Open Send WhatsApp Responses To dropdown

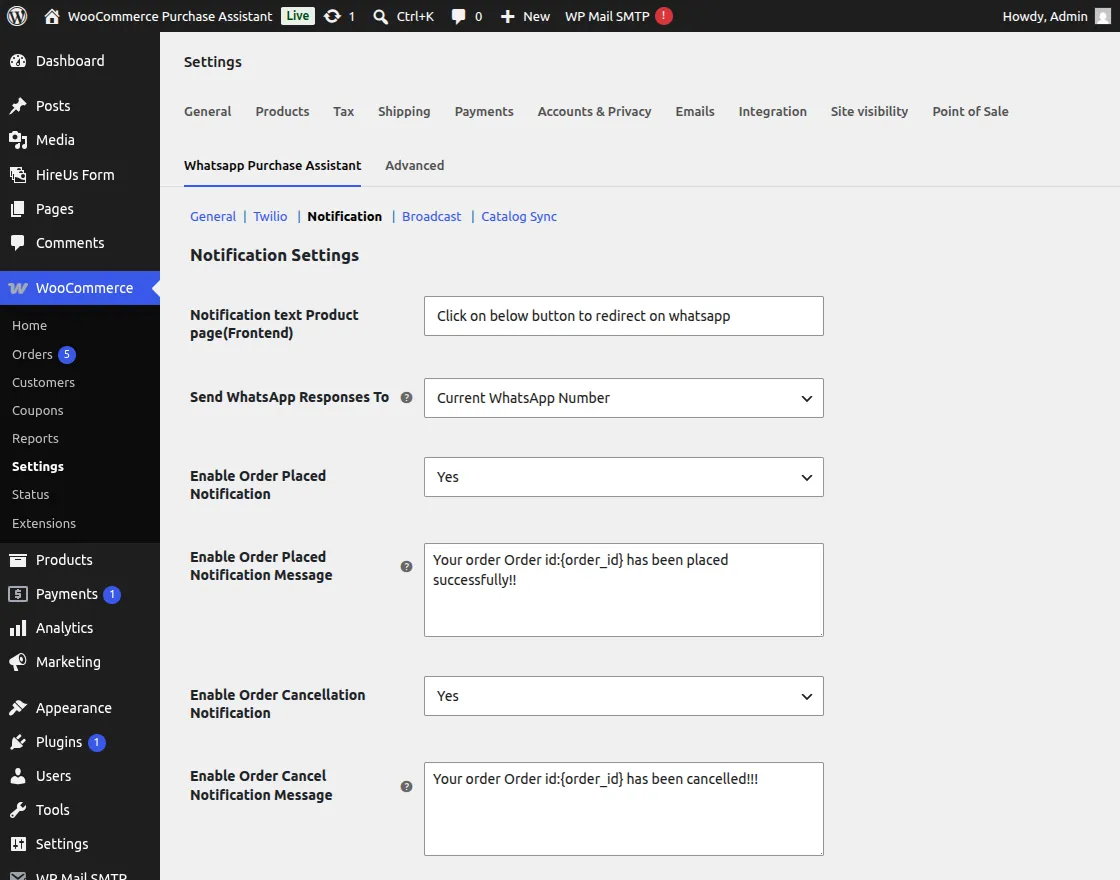tap(624, 398)
